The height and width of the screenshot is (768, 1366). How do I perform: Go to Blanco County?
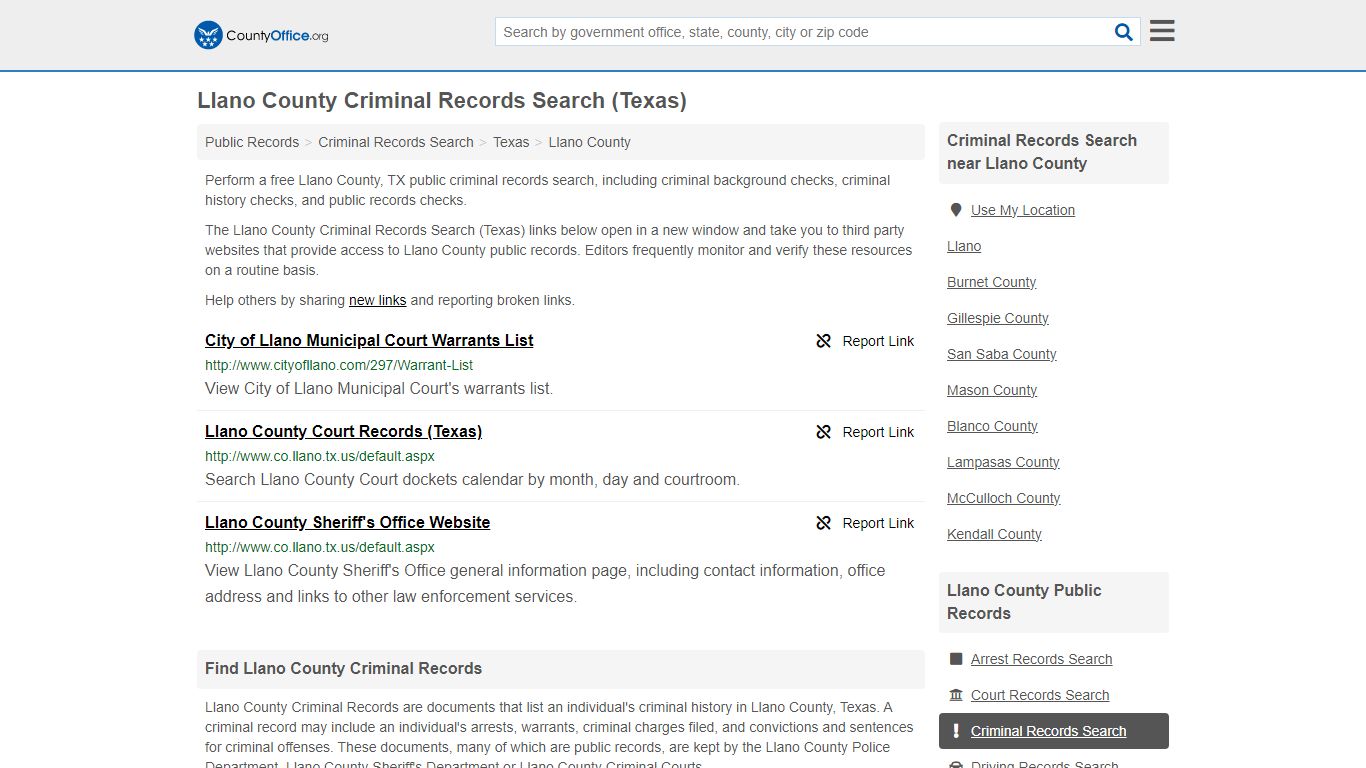[992, 426]
